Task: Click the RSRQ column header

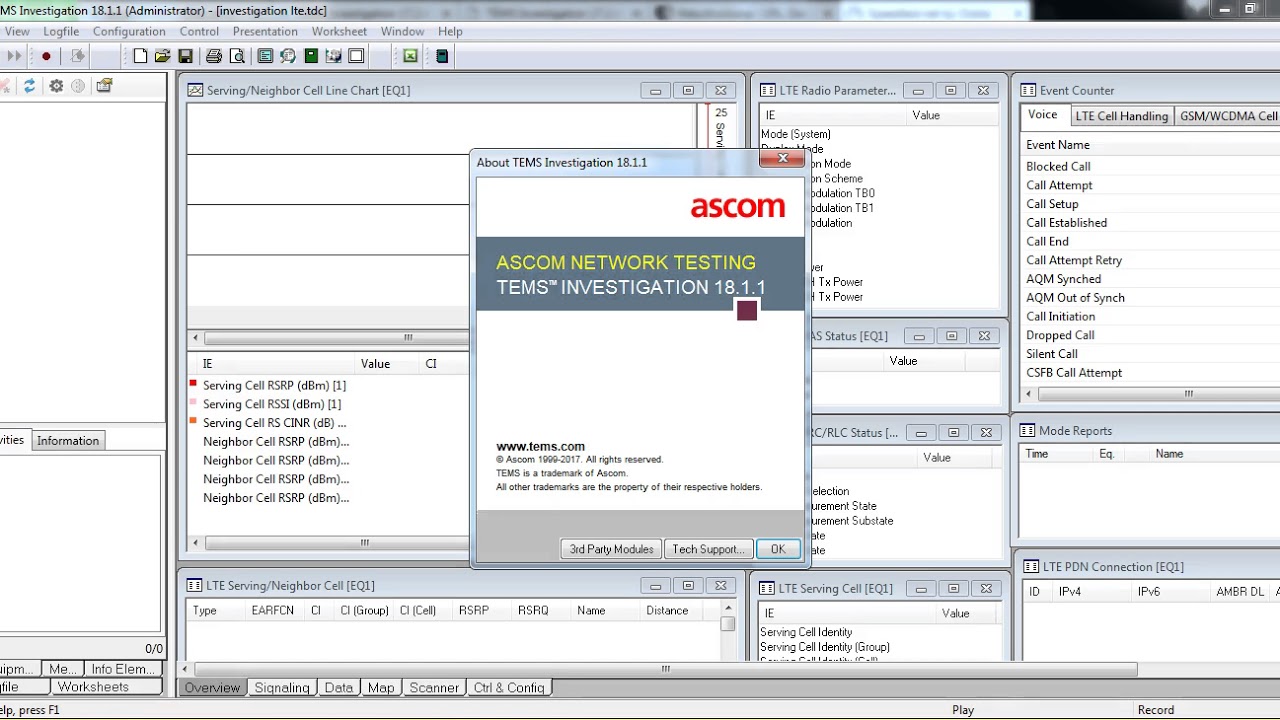Action: tap(533, 610)
